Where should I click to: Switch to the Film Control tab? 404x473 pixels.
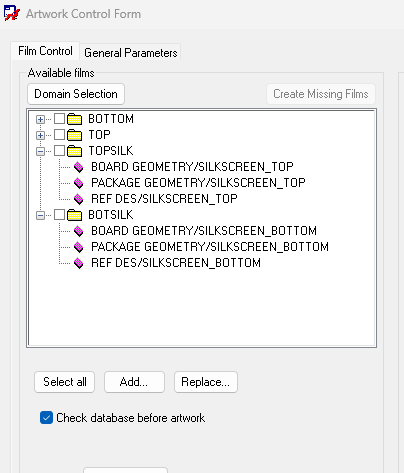coord(45,51)
